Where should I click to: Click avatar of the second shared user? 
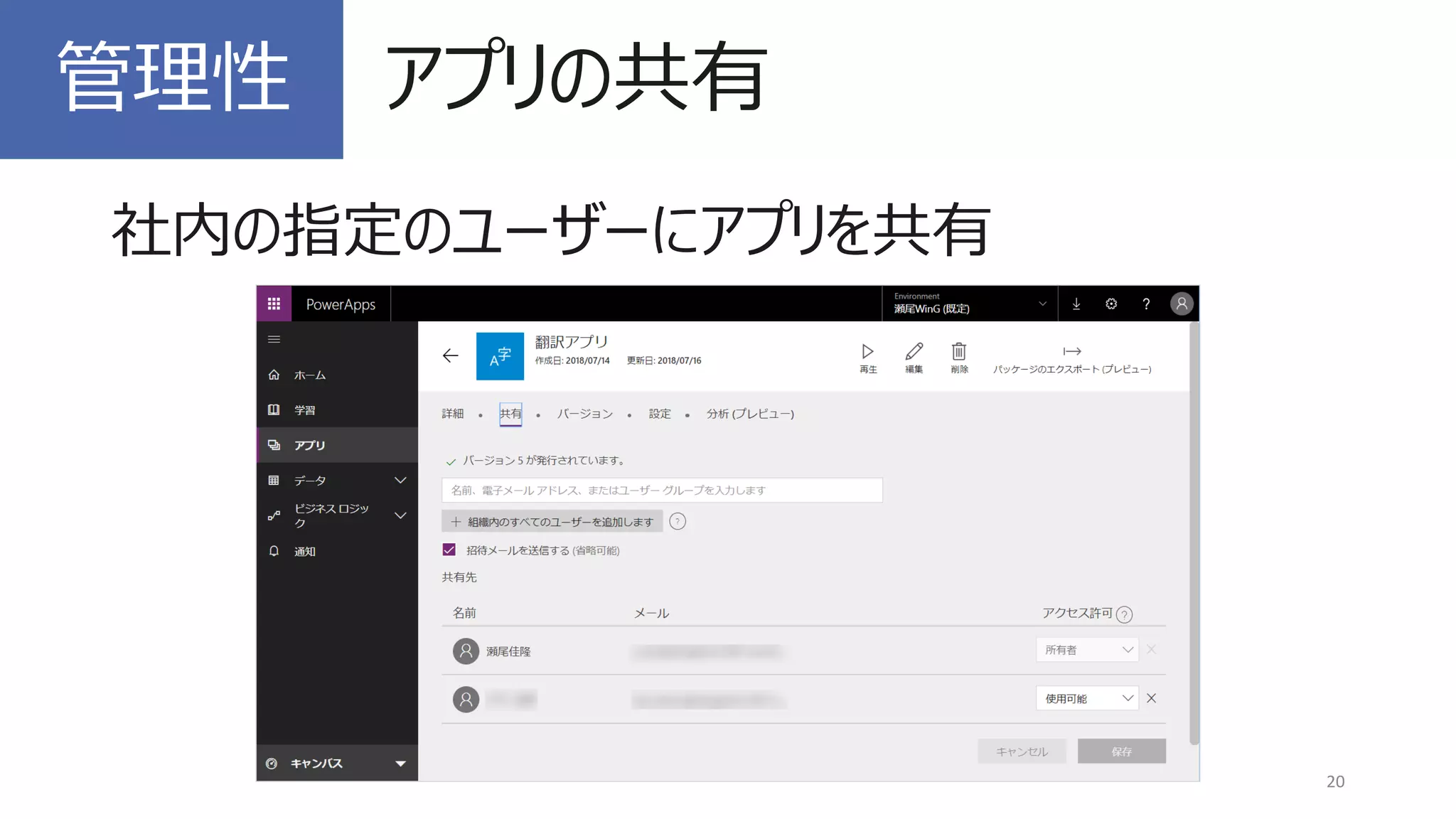(466, 700)
